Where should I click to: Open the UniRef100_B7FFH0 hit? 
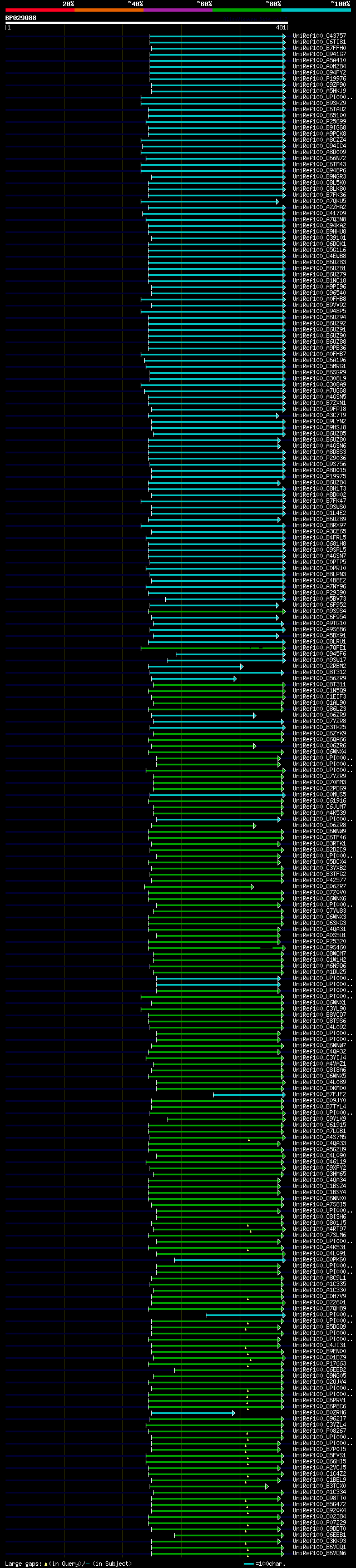click(x=319, y=48)
